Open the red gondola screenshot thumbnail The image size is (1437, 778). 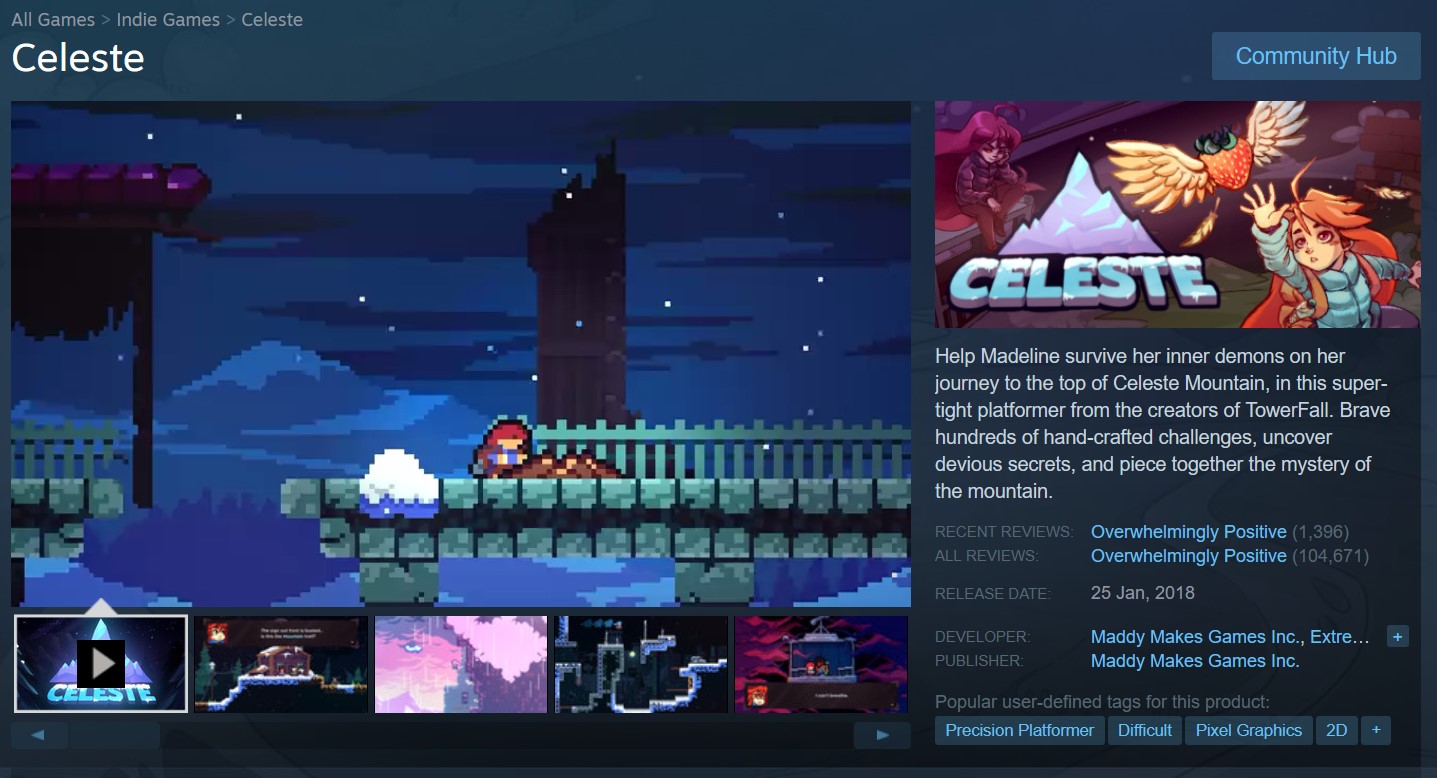821,664
